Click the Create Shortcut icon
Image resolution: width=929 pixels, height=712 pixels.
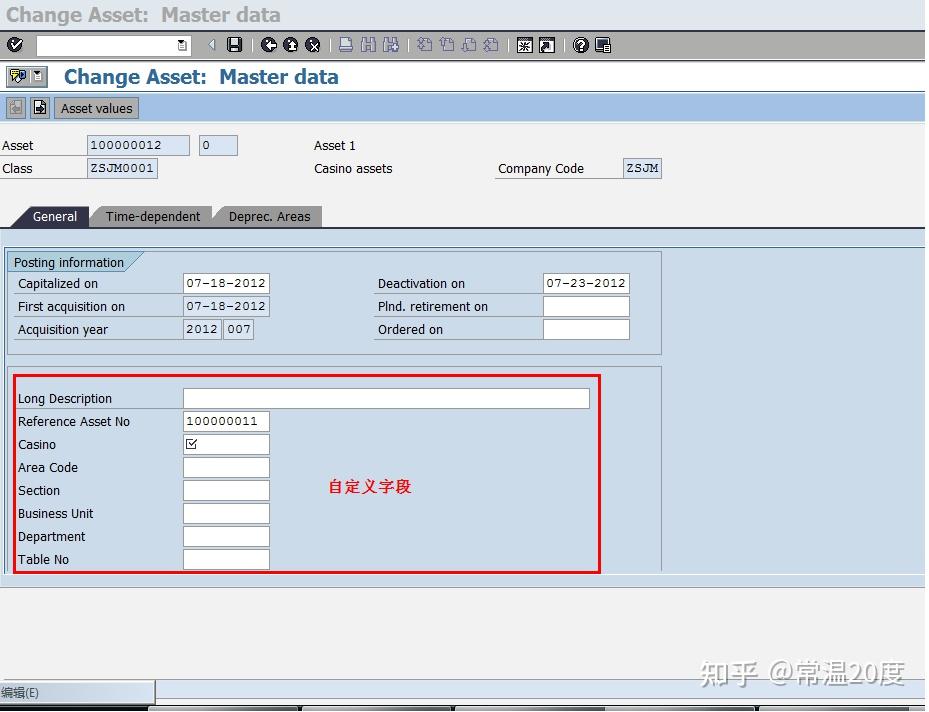[x=545, y=45]
